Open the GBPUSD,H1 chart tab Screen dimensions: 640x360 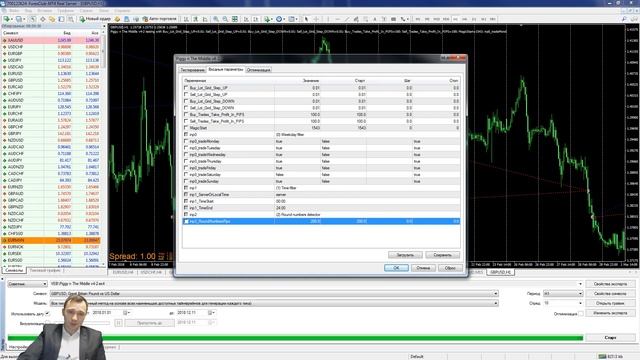[501, 272]
